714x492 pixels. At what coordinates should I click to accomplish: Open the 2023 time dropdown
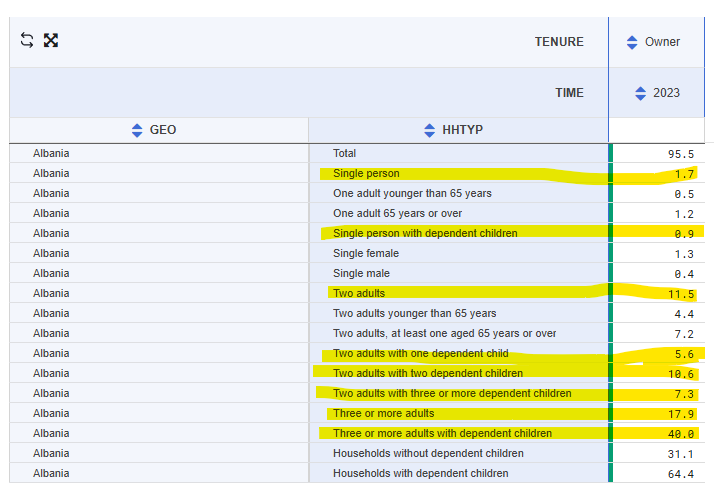point(666,93)
